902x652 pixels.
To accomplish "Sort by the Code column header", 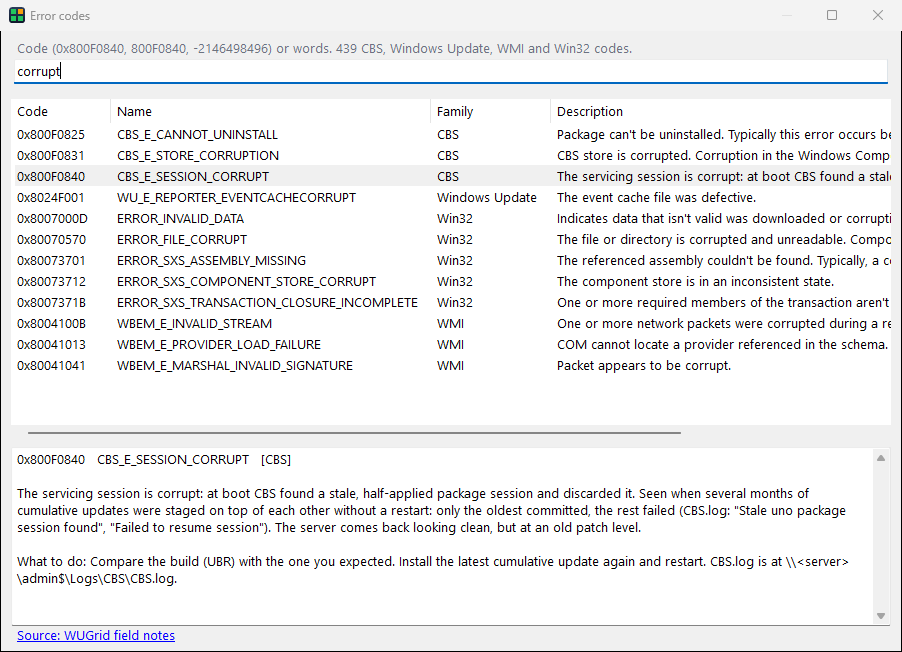I will point(60,112).
